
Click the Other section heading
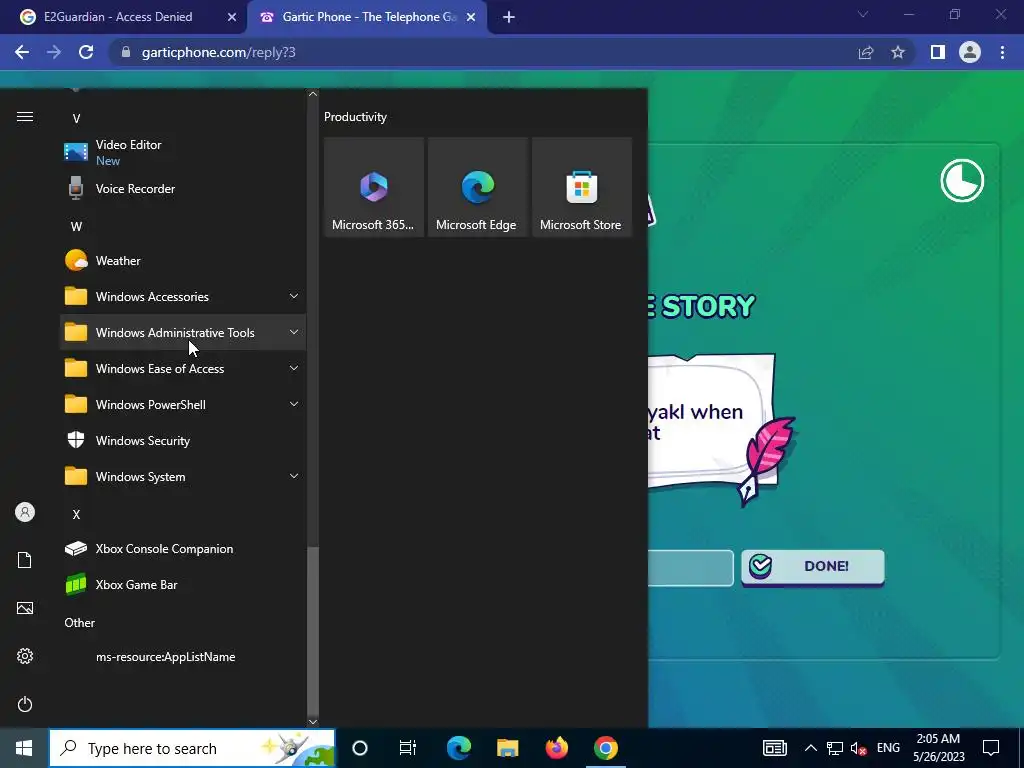tap(80, 622)
